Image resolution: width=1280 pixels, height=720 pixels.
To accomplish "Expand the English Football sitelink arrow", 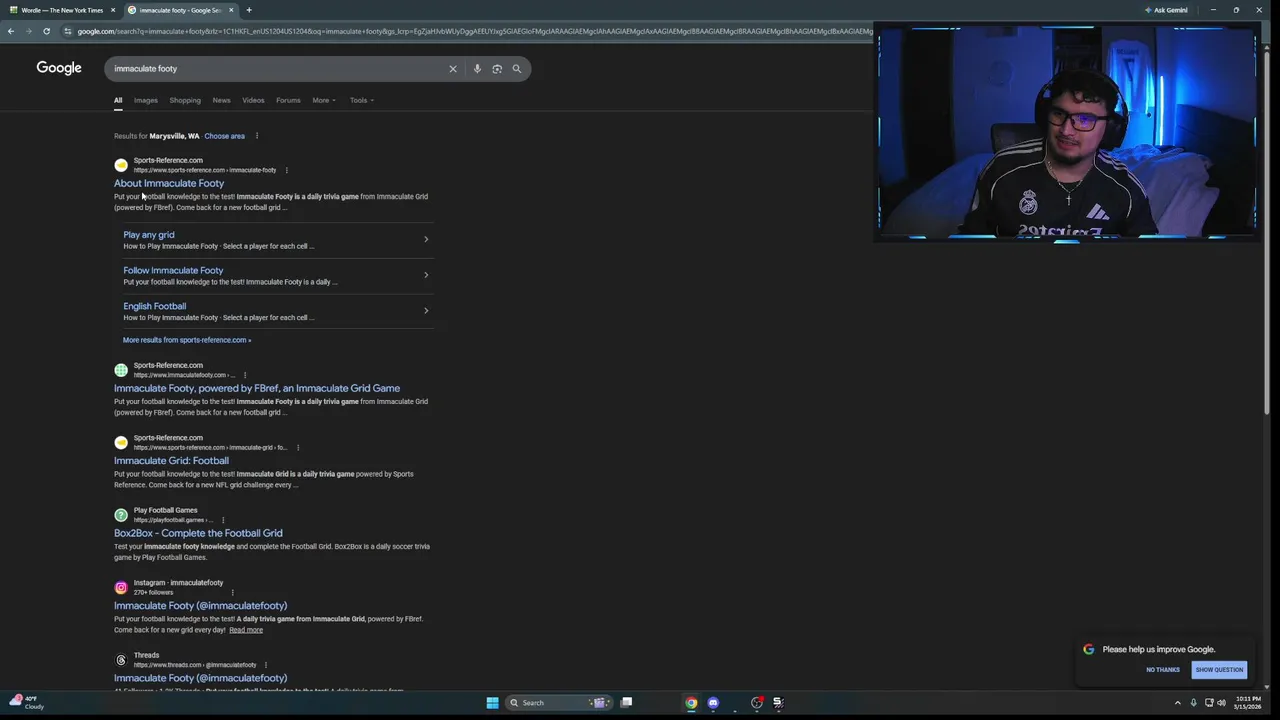I will coord(426,311).
